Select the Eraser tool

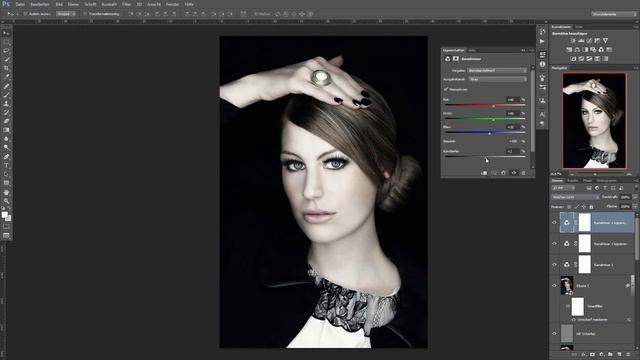pyautogui.click(x=6, y=121)
